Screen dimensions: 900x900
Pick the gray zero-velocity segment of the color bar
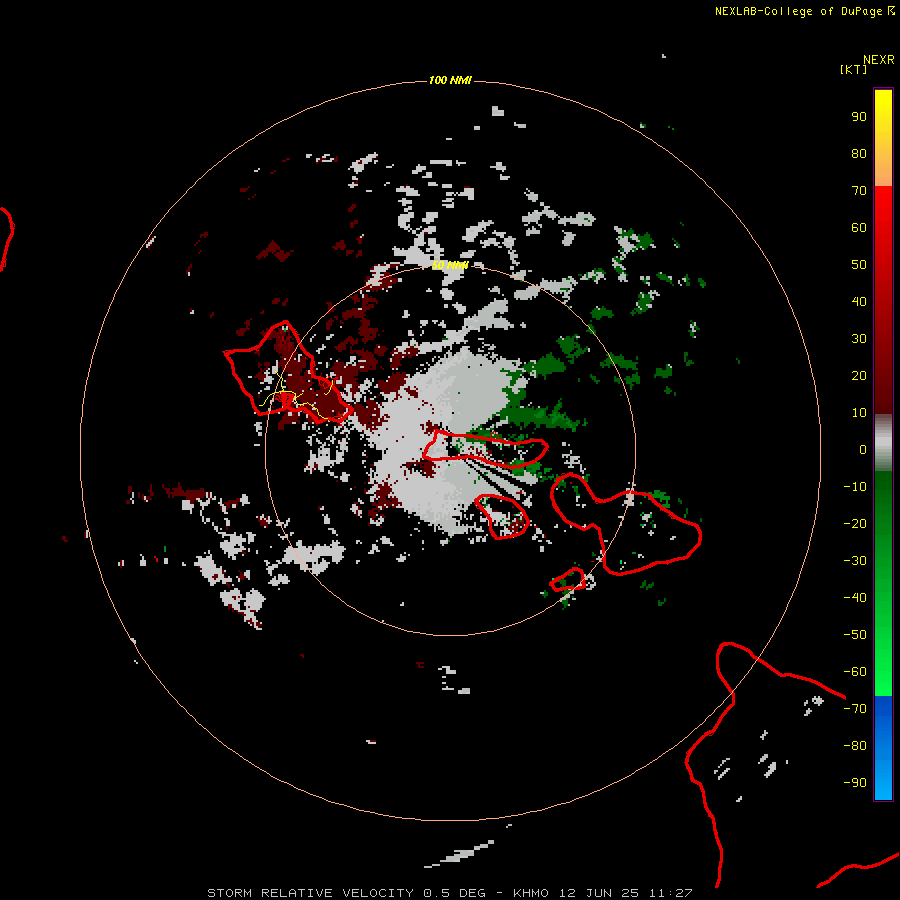point(883,443)
